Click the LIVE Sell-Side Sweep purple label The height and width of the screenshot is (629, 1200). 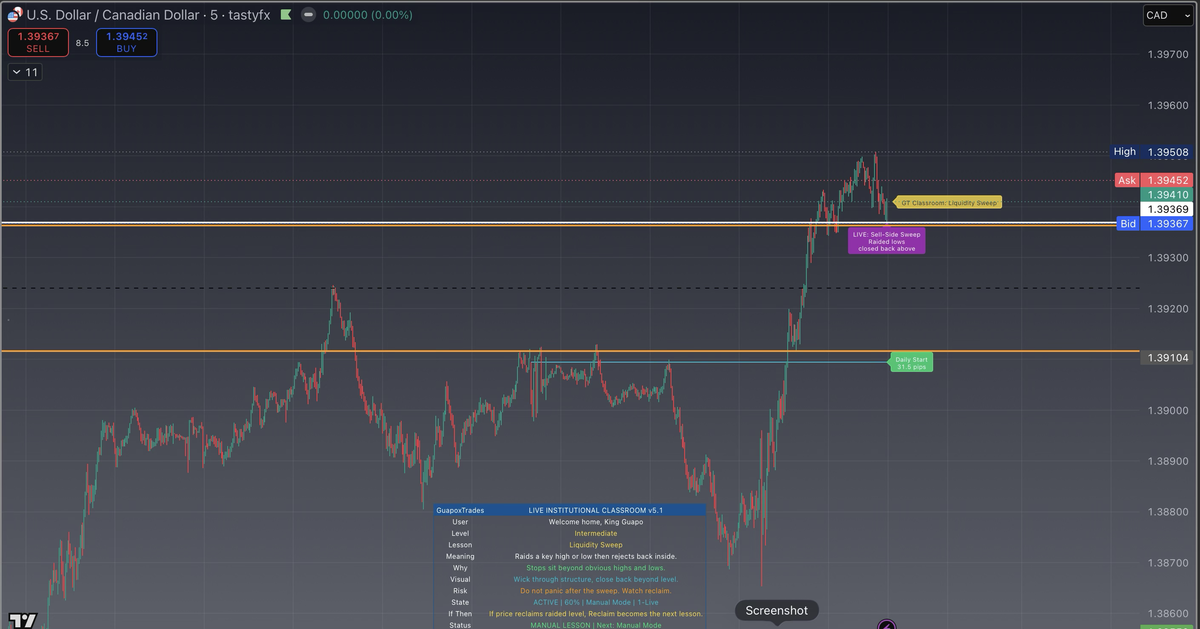coord(886,241)
